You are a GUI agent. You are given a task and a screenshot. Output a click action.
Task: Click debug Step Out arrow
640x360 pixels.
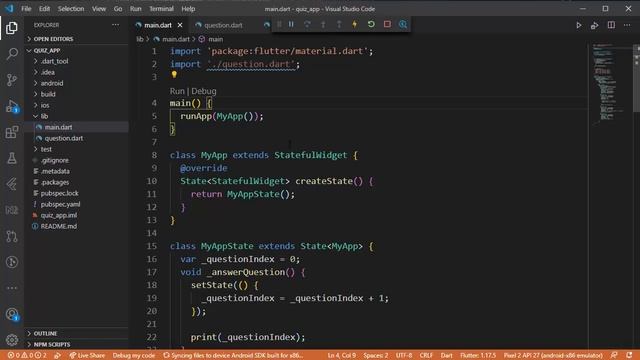pos(339,24)
